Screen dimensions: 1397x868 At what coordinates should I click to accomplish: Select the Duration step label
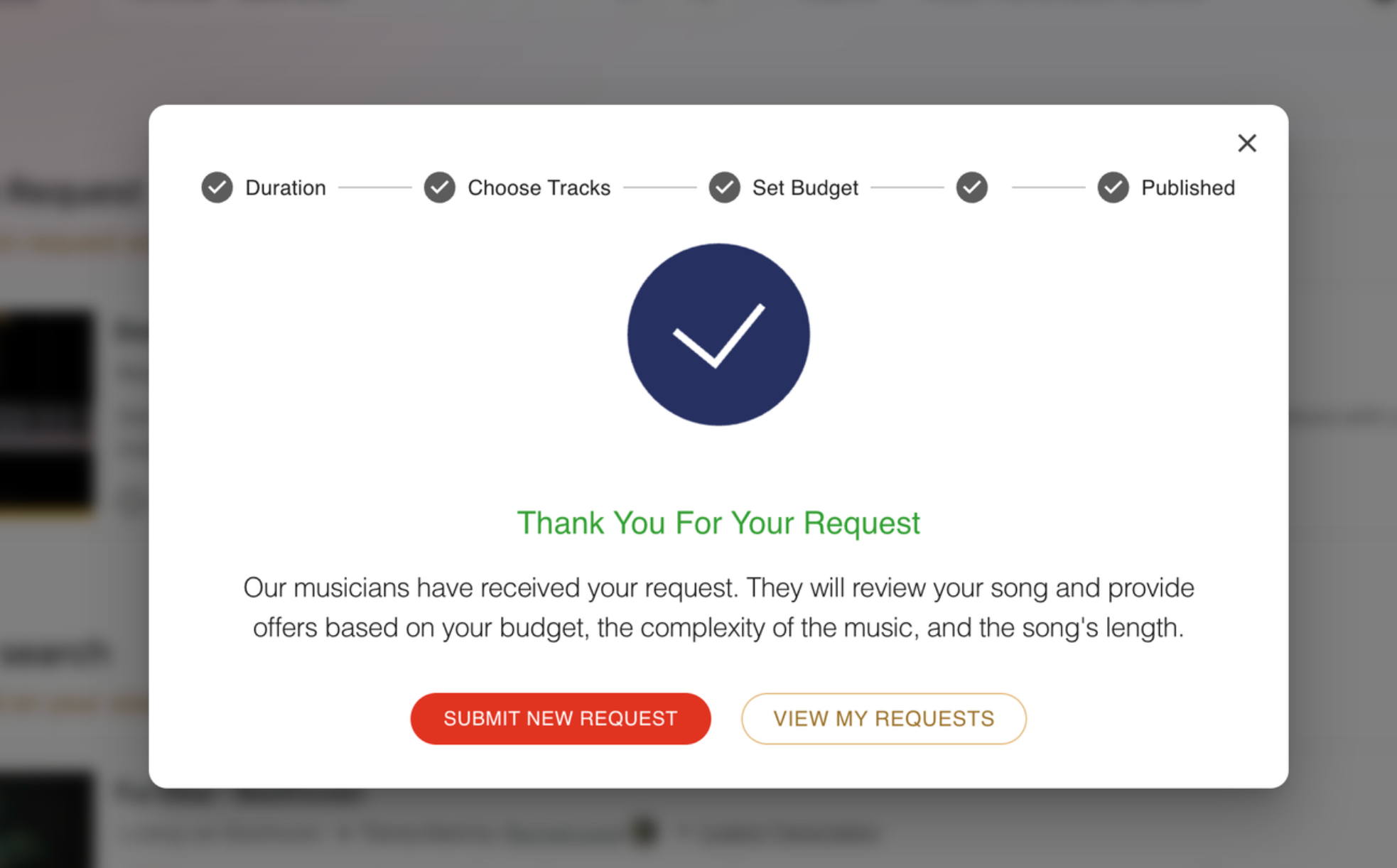(286, 188)
